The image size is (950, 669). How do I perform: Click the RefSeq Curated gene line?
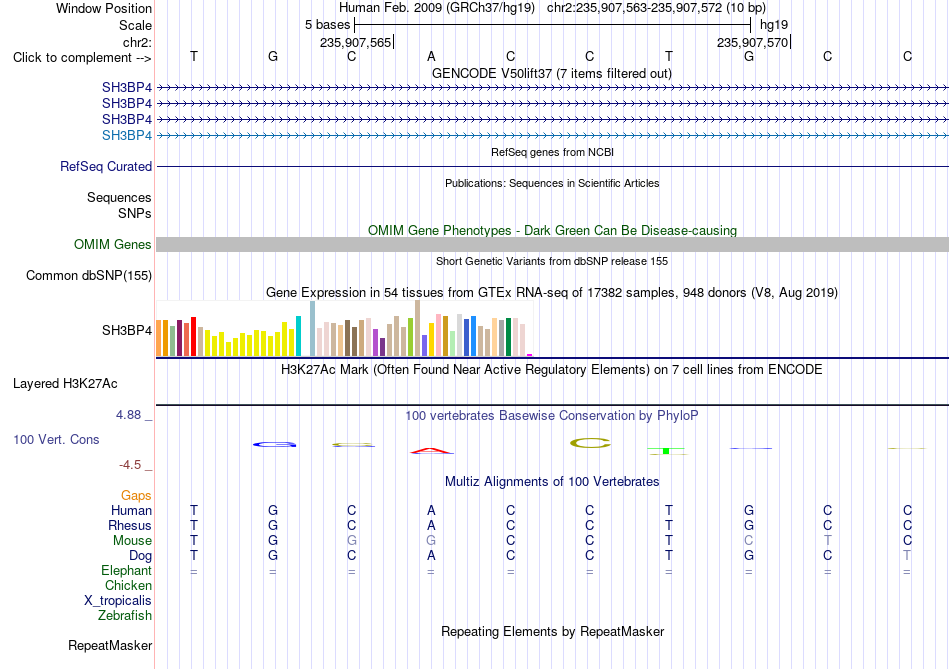point(552,166)
